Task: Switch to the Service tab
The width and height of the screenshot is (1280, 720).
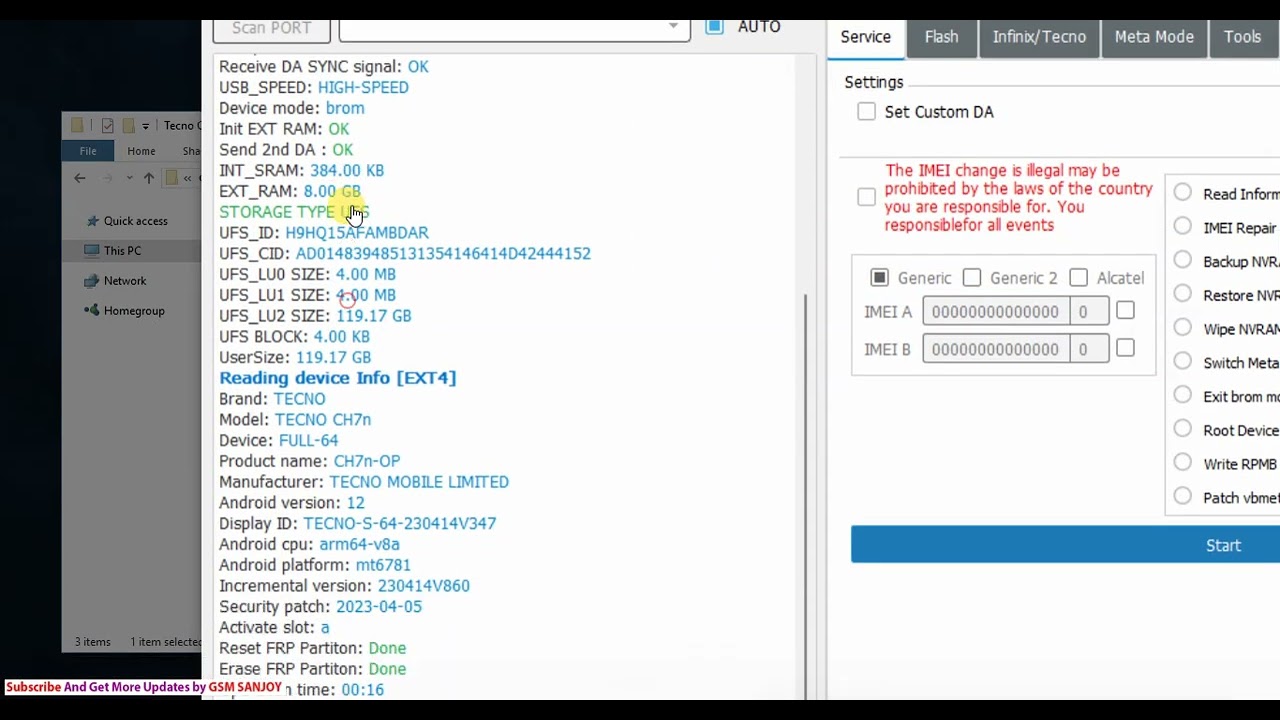Action: coord(866,37)
